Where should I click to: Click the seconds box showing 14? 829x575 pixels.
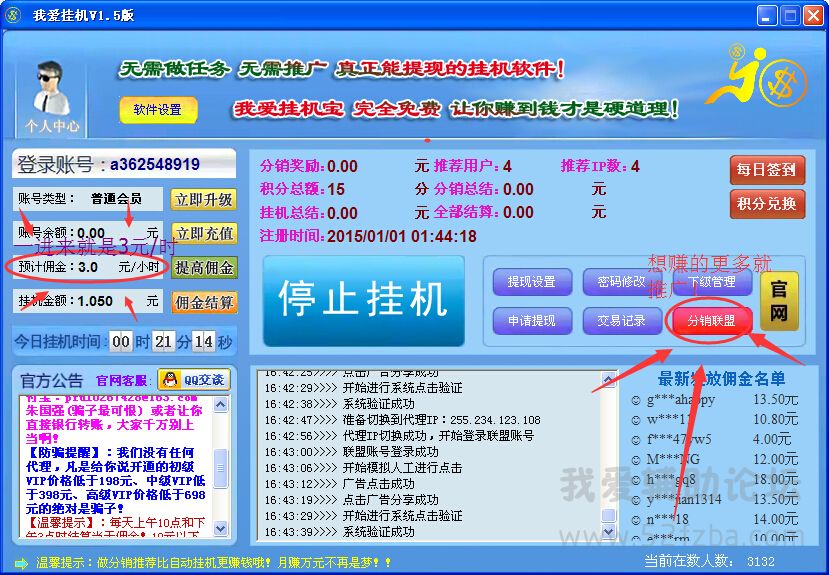click(x=204, y=342)
